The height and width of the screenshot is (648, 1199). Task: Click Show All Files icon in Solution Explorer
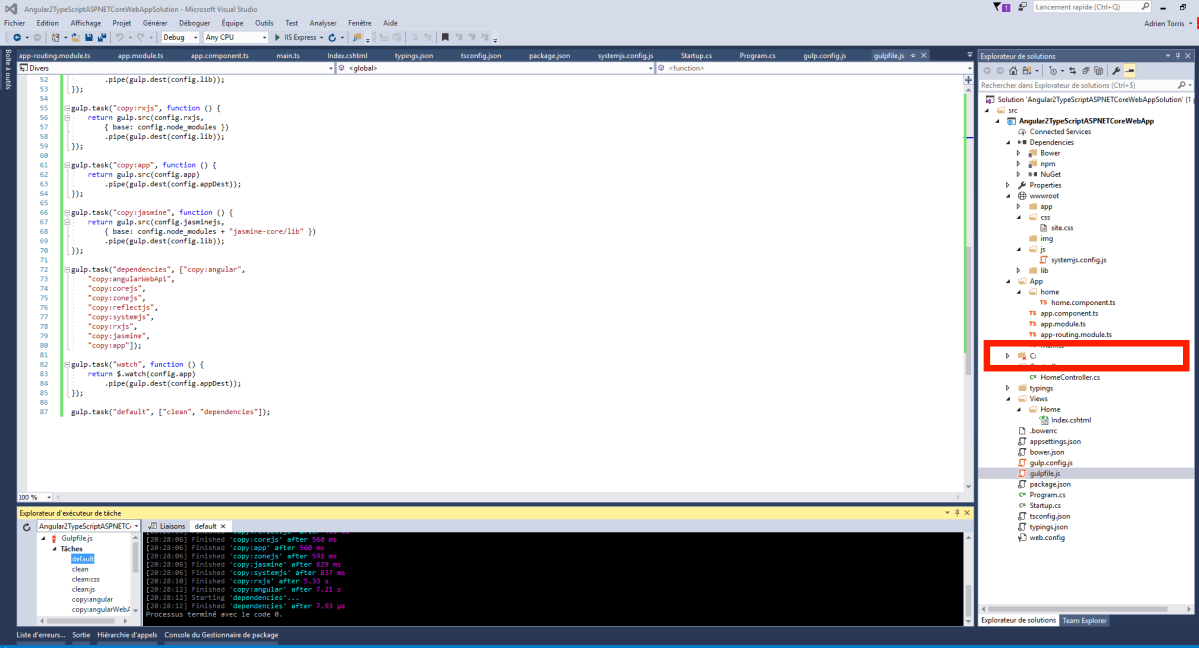1099,71
